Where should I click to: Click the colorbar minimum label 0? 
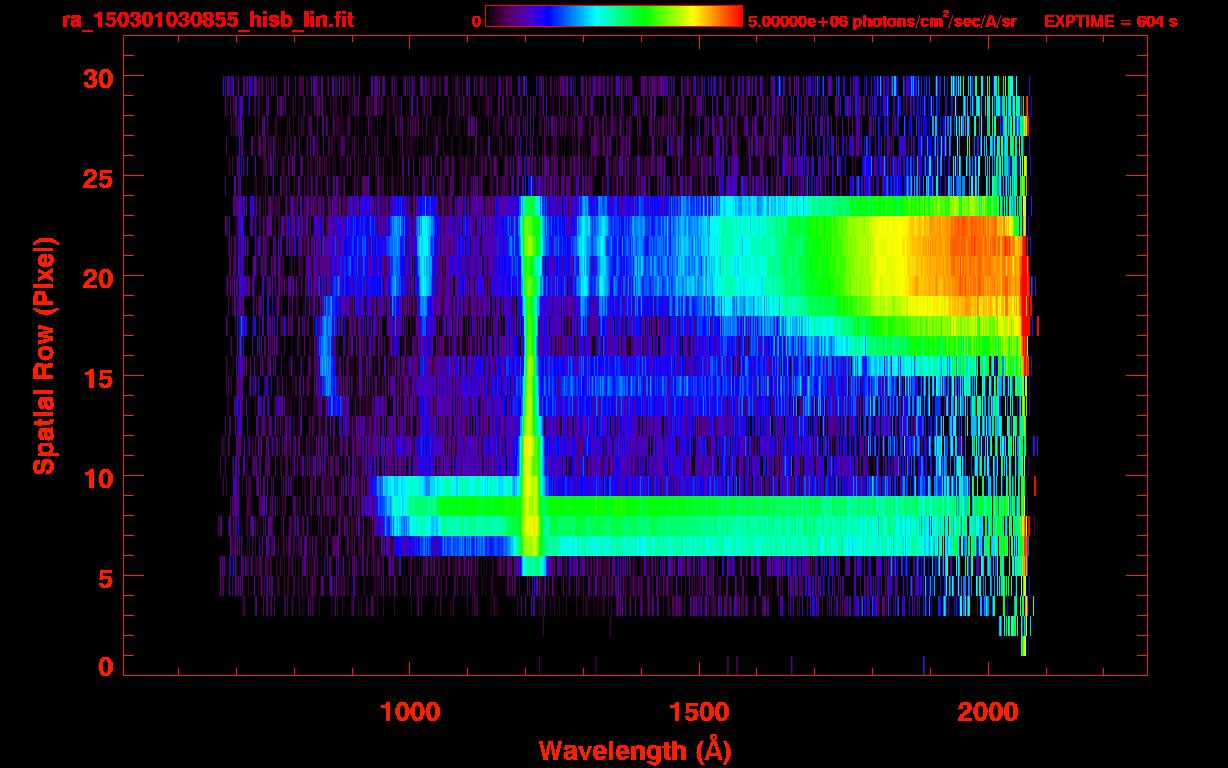tap(477, 20)
